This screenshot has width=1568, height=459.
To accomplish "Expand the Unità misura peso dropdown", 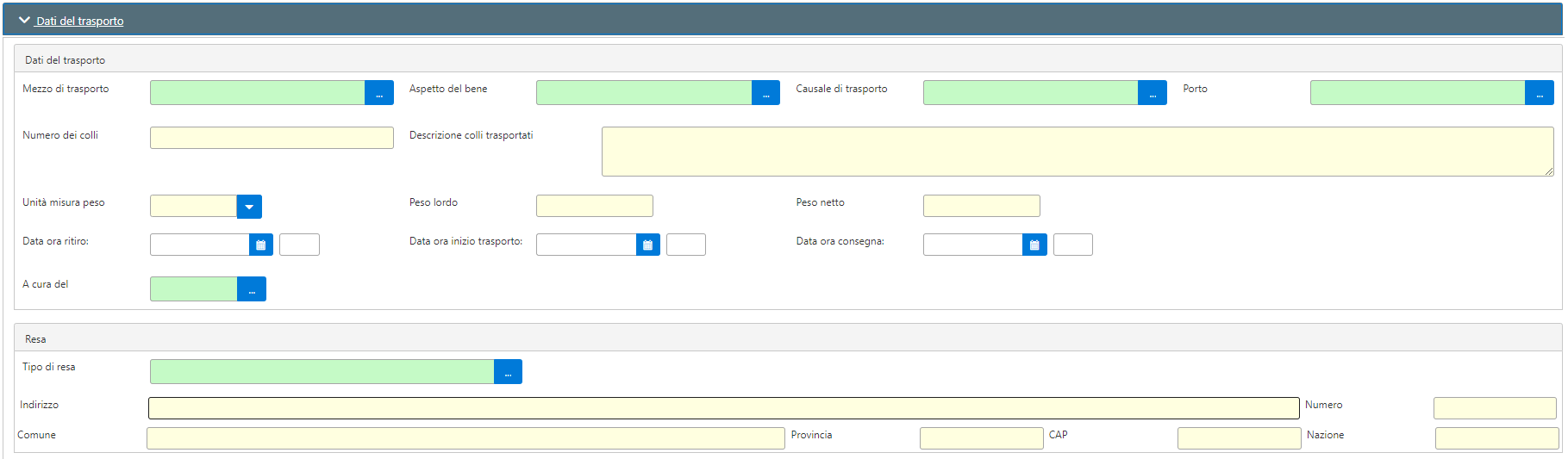I will 249,207.
